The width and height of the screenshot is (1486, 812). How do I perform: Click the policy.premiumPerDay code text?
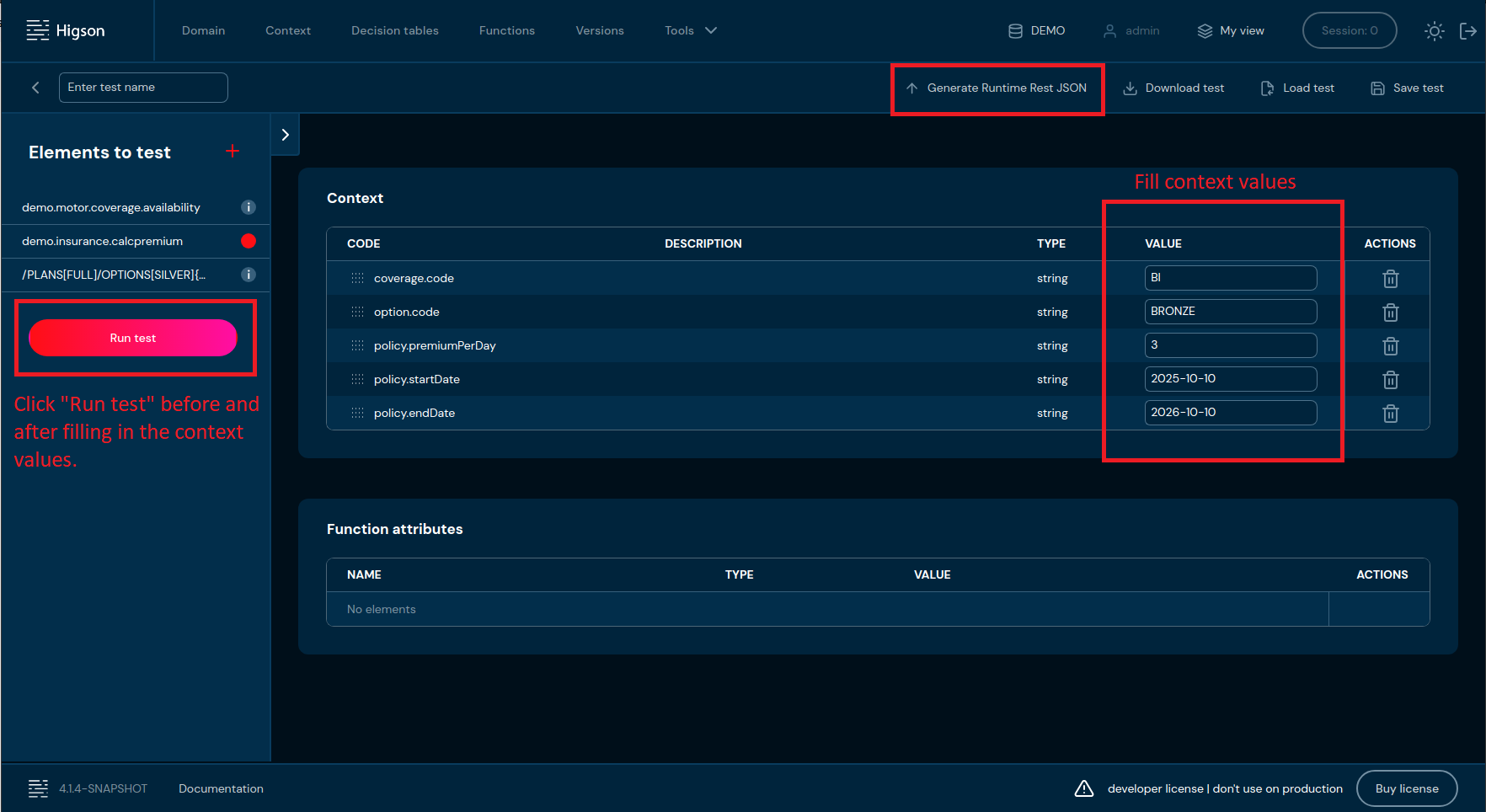pos(435,345)
